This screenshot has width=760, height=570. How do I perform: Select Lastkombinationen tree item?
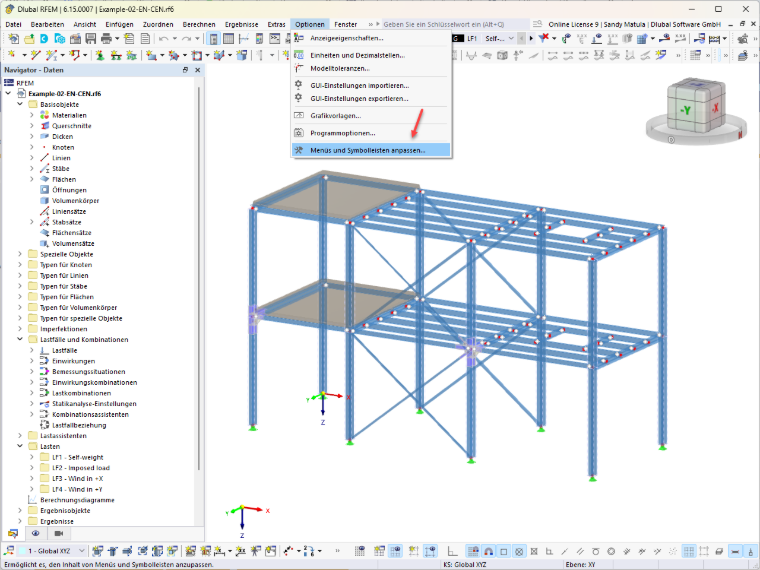tap(81, 393)
